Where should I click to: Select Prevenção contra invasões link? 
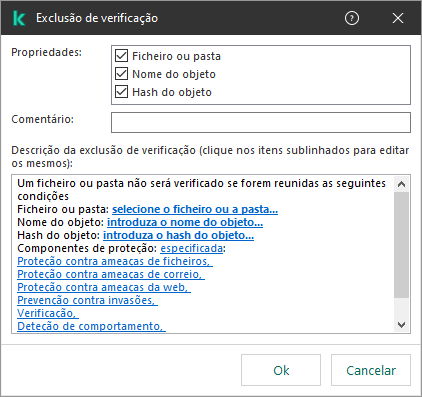(x=87, y=300)
